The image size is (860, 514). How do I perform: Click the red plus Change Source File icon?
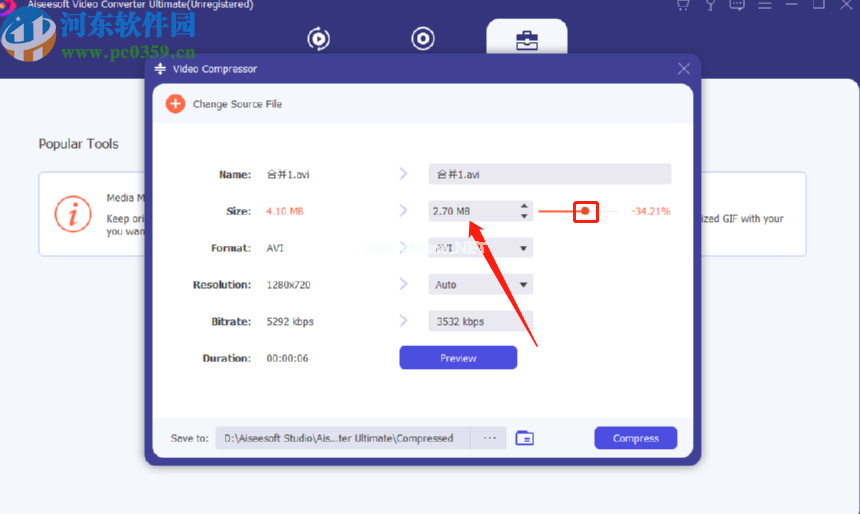175,104
